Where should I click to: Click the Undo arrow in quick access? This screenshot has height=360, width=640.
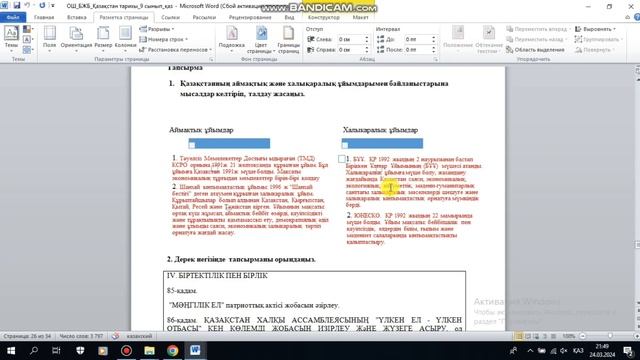pos(27,6)
